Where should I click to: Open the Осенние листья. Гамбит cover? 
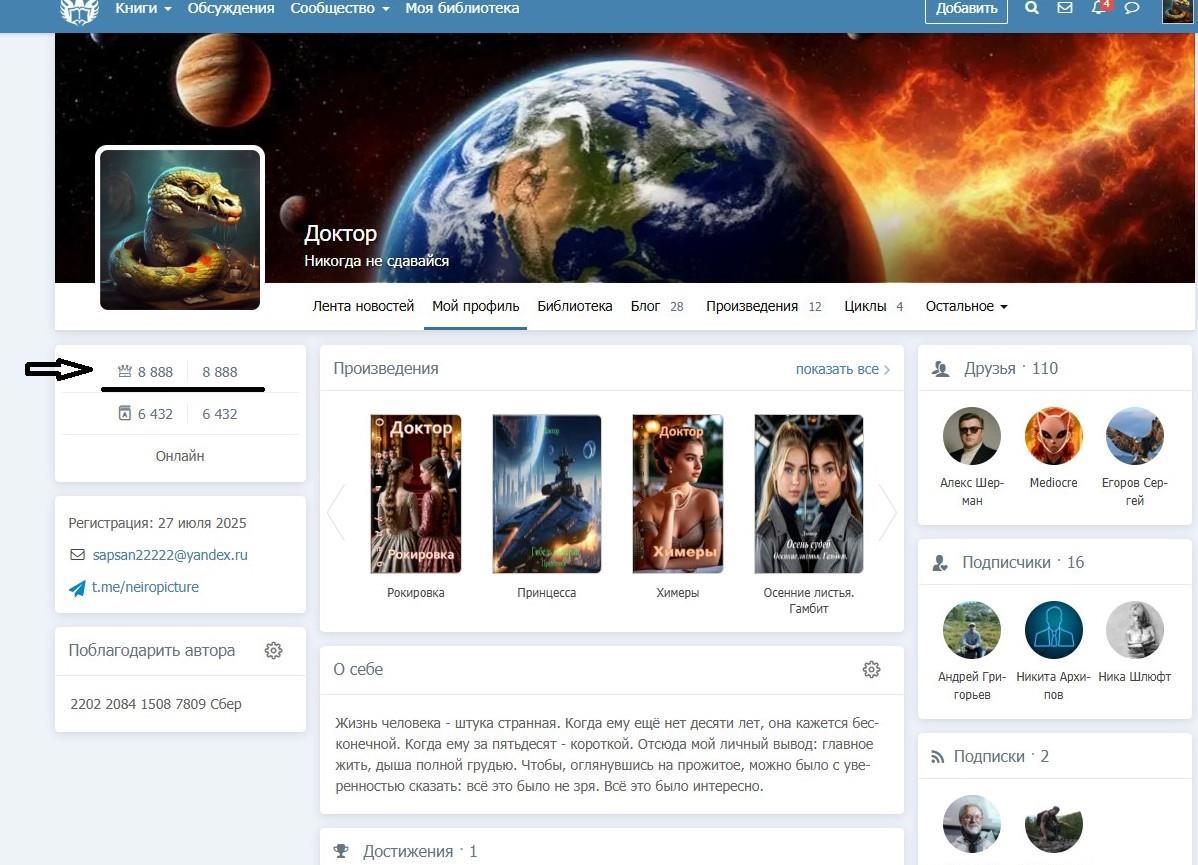(x=808, y=494)
